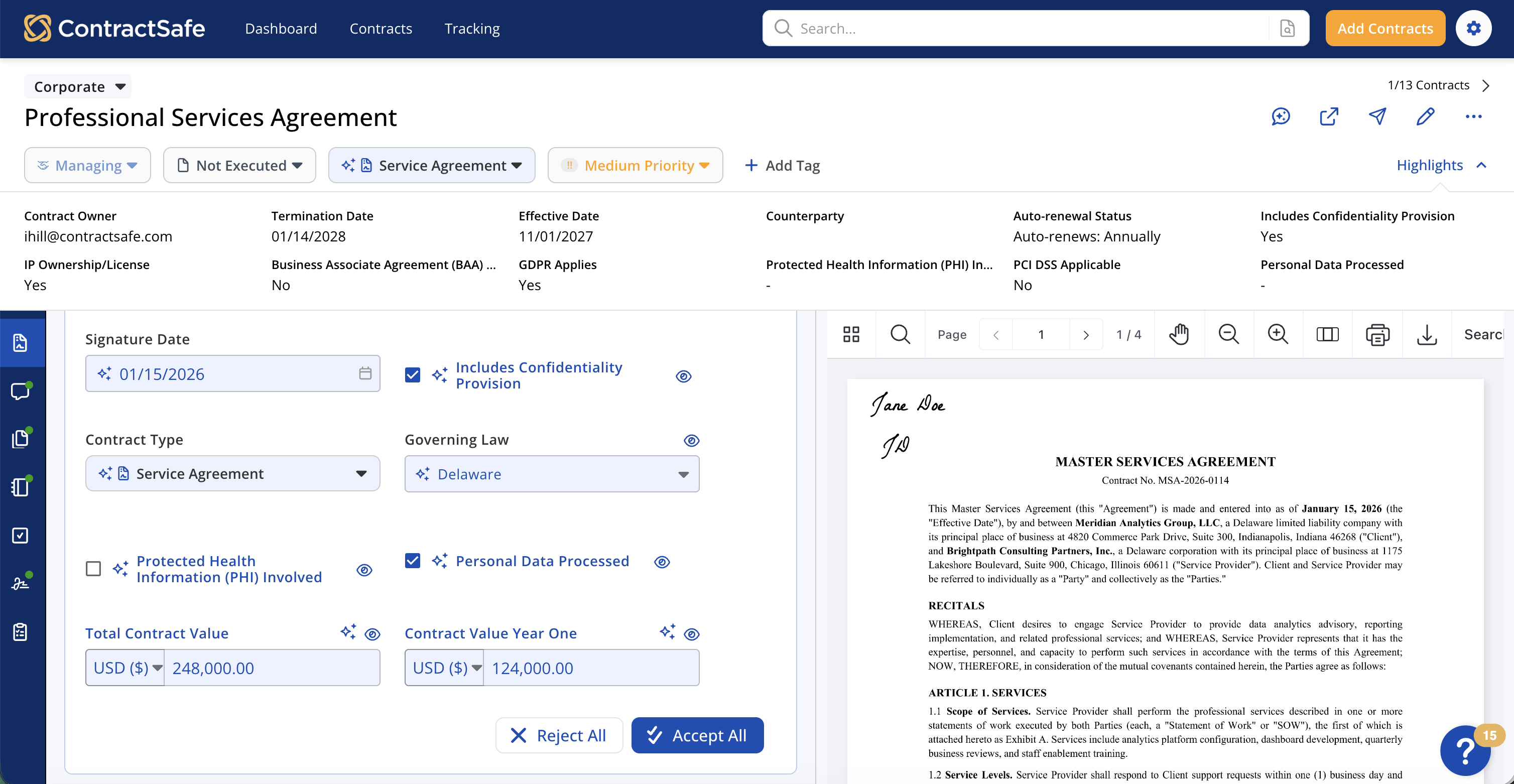
Task: Open the Corporate folder dropdown
Action: tap(78, 86)
